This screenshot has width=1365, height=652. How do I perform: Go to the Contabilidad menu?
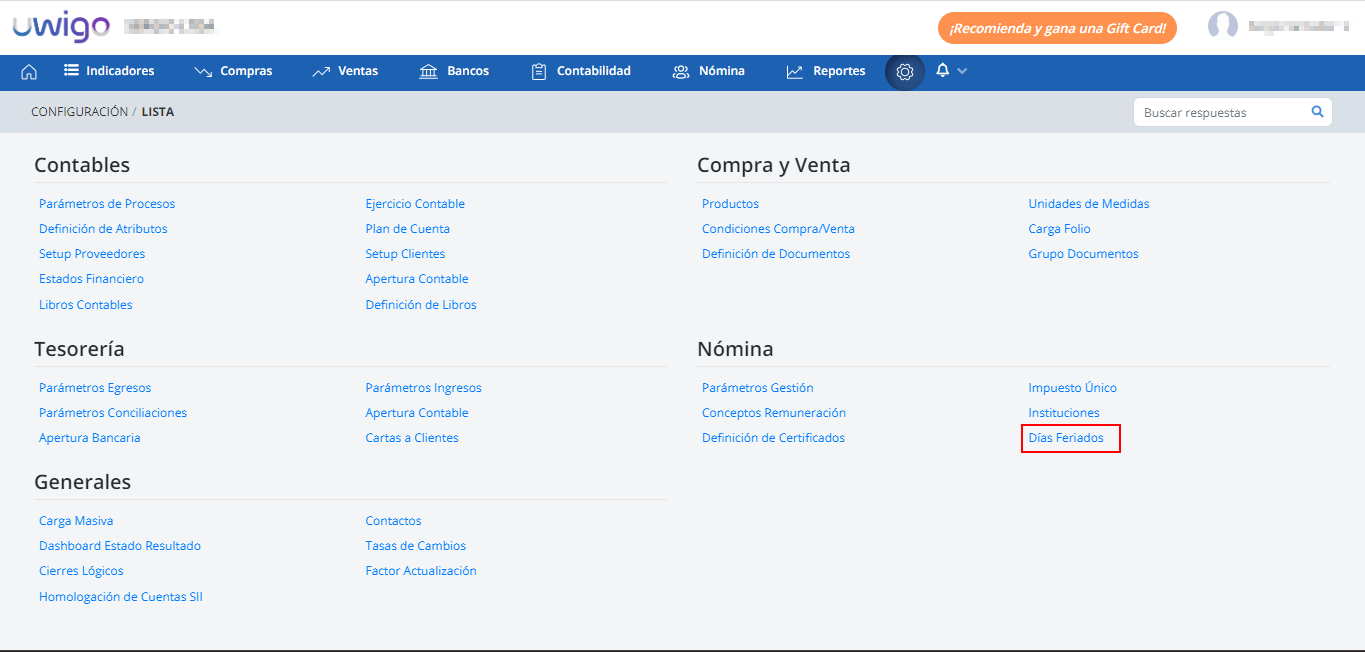581,71
